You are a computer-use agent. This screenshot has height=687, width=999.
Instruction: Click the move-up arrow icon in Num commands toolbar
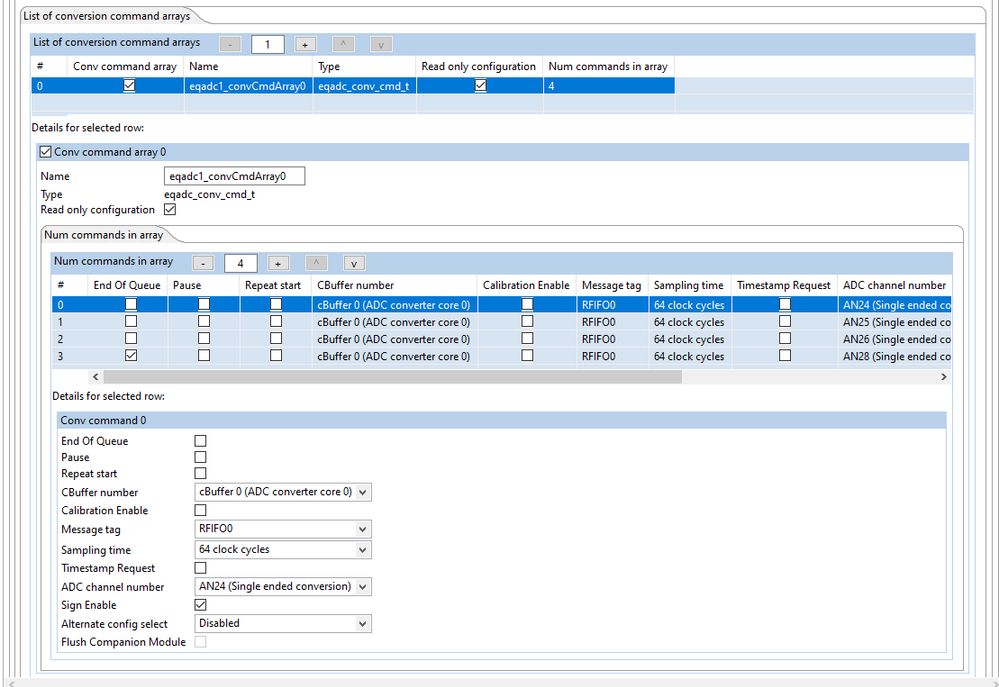[x=316, y=262]
